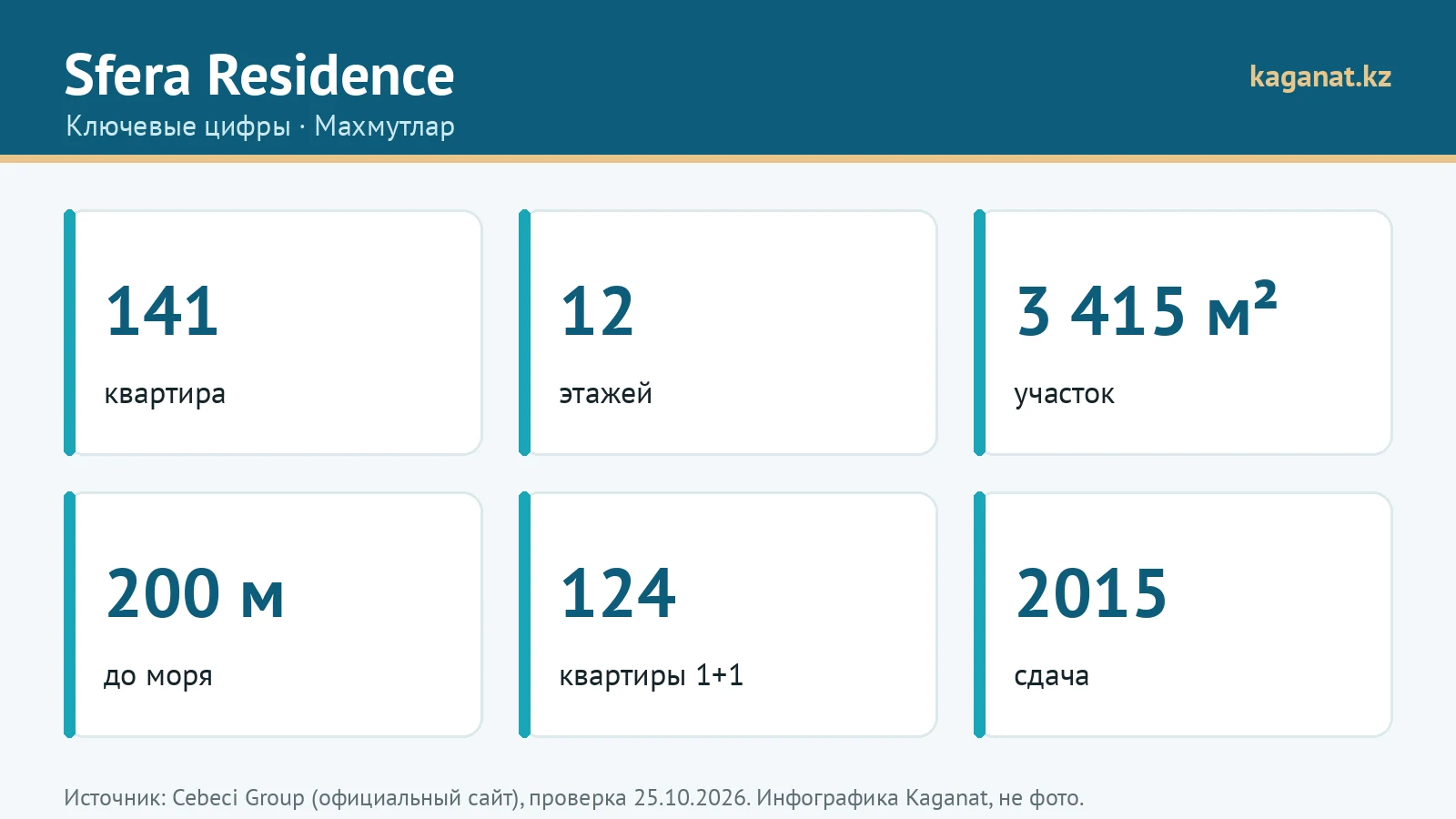Click the 'сдача' label
Screen dimensions: 1456x819
(1052, 677)
